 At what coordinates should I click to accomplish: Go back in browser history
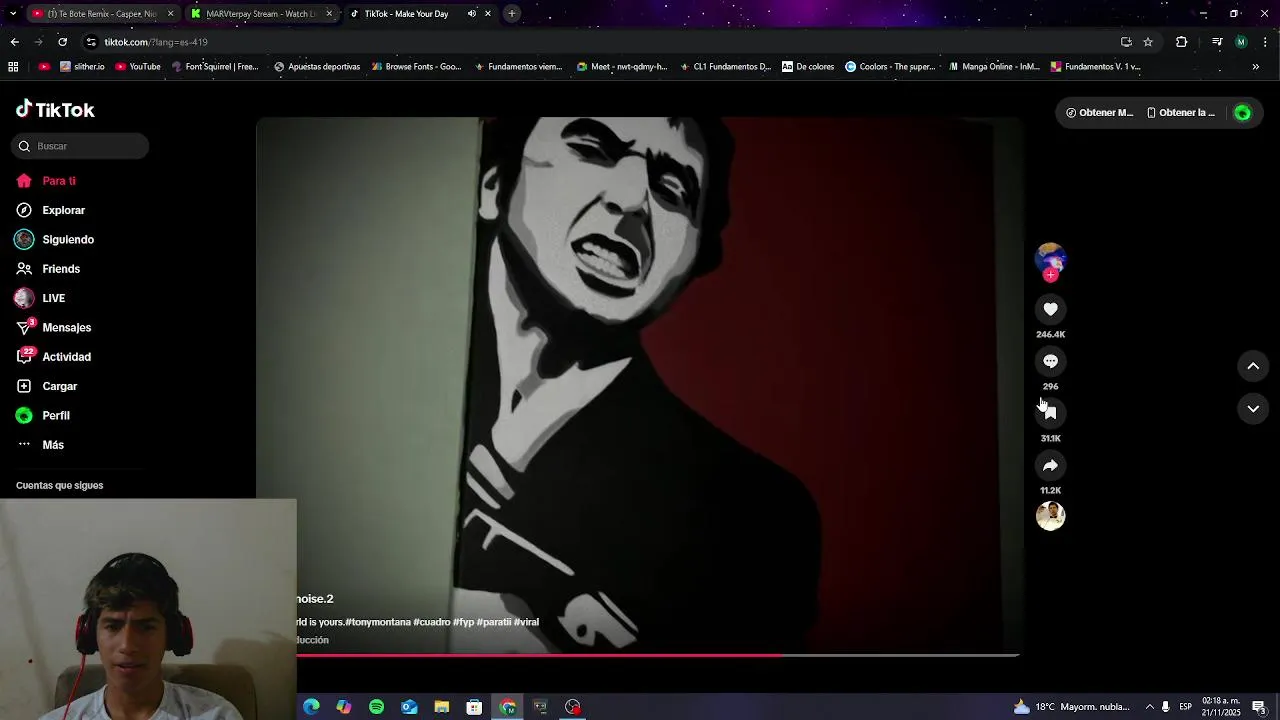click(14, 42)
